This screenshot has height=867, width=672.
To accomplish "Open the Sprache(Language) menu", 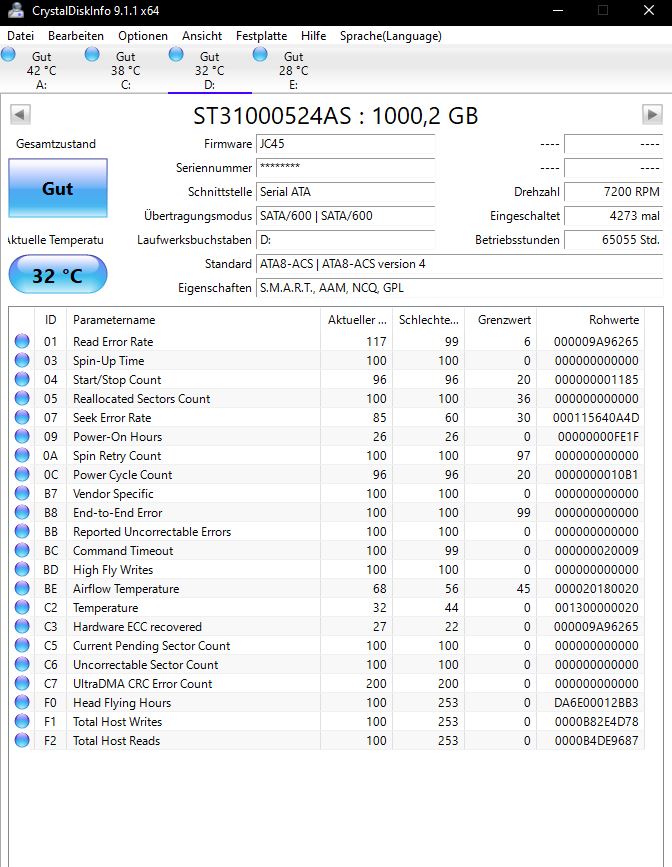I will pyautogui.click(x=390, y=36).
